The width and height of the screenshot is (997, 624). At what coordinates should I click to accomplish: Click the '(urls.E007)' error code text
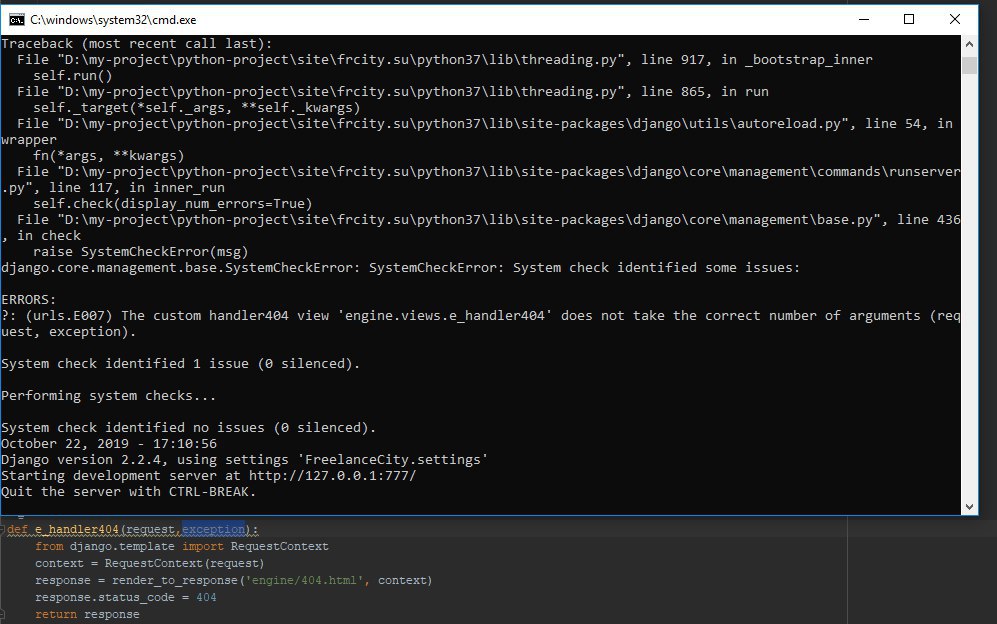pyautogui.click(x=69, y=315)
